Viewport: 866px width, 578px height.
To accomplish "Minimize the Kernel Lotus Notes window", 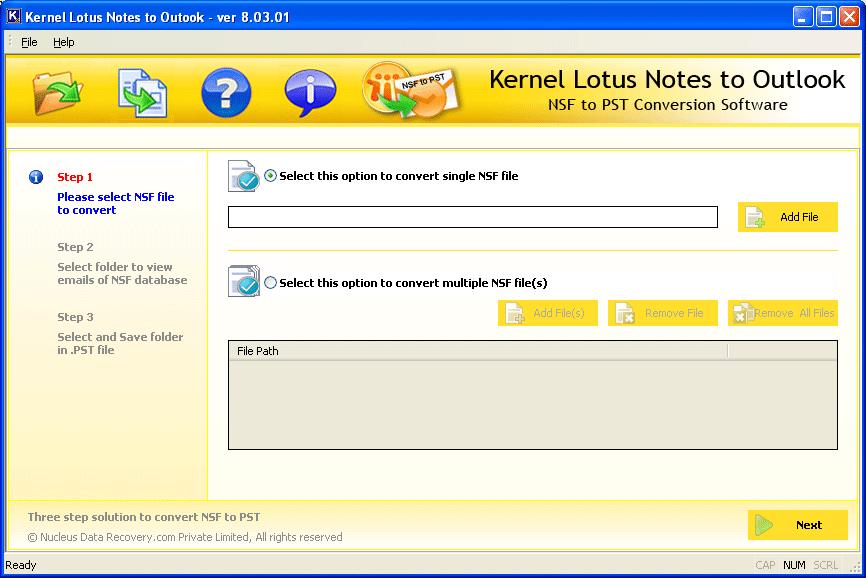I will pyautogui.click(x=803, y=17).
